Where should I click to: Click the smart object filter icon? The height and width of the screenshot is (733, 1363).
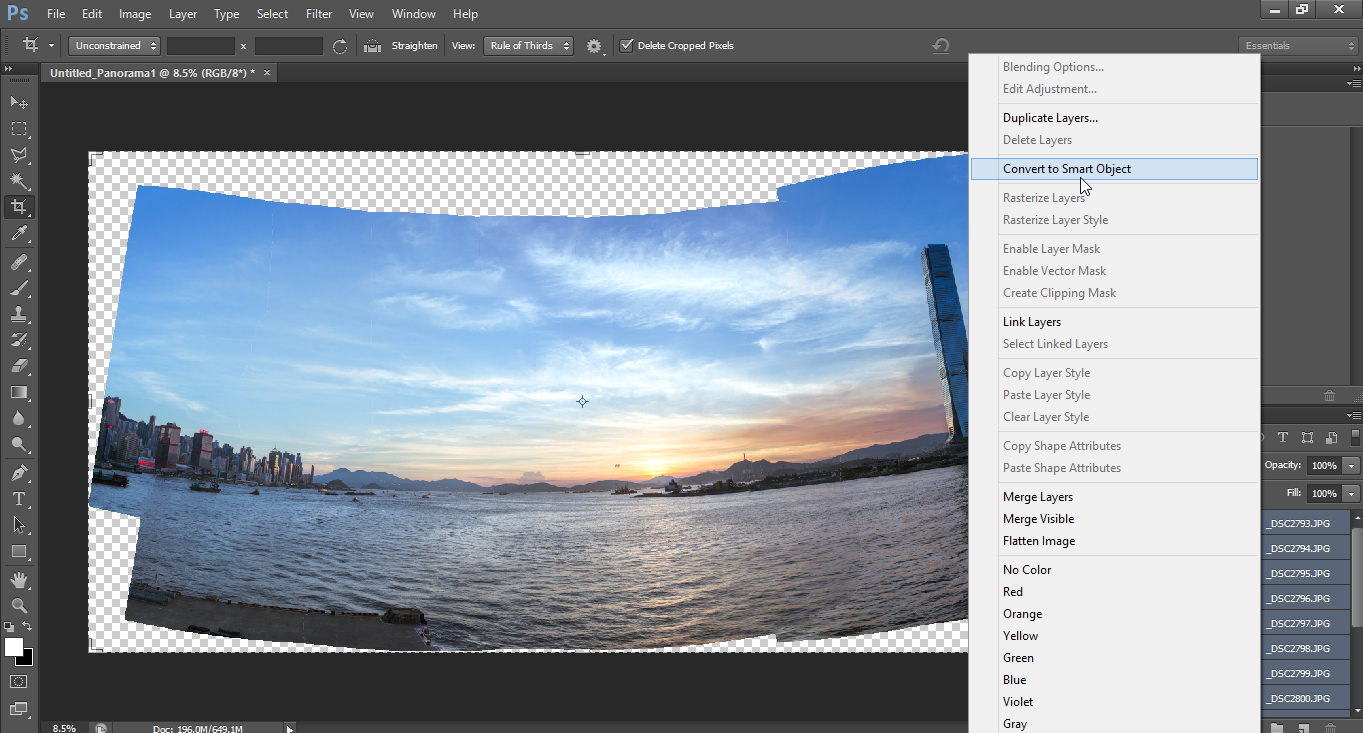(1331, 437)
